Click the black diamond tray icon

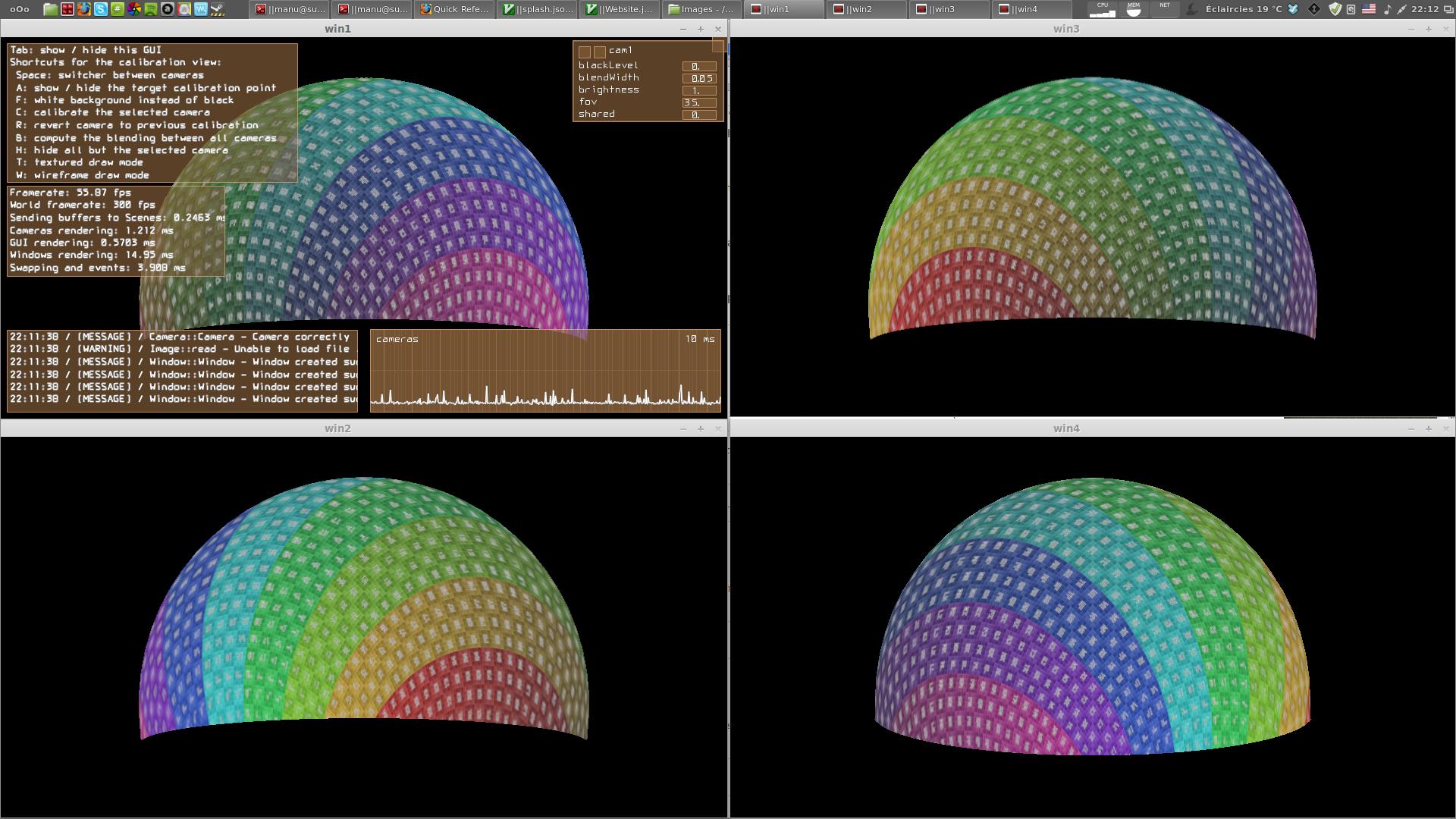click(1314, 9)
